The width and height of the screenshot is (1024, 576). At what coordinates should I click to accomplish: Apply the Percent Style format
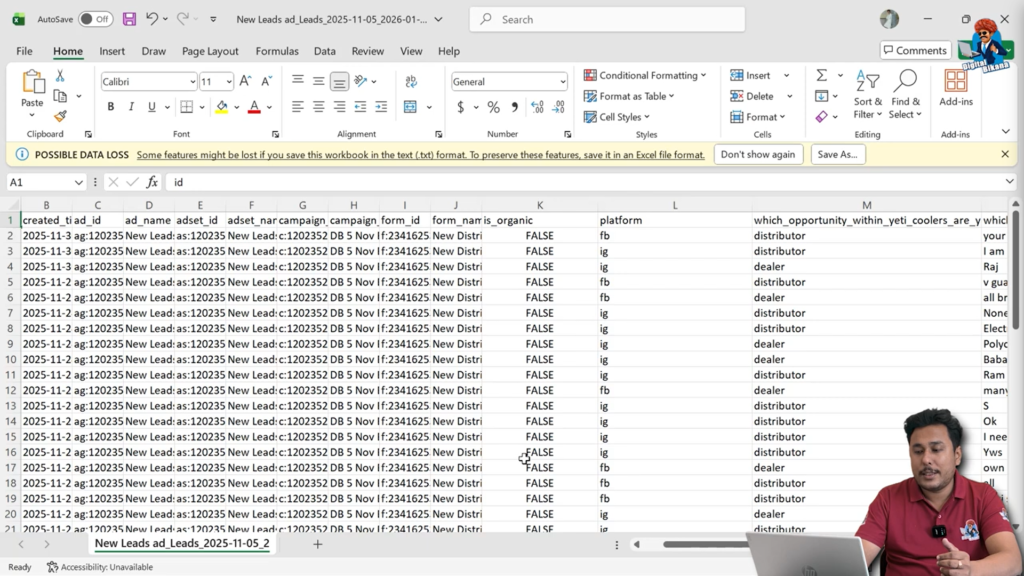point(493,107)
